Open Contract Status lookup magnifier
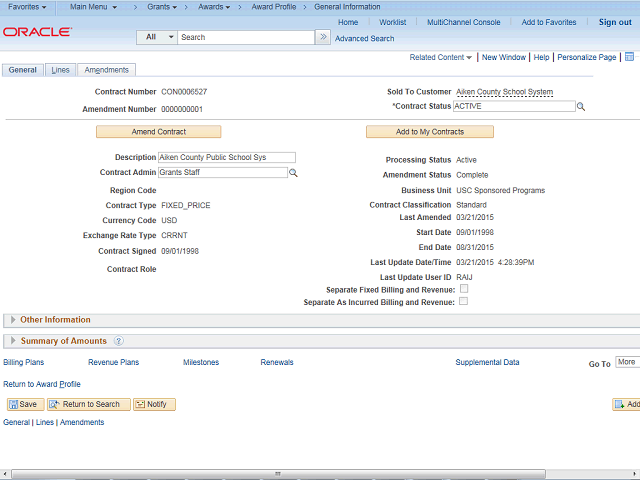 (x=581, y=107)
